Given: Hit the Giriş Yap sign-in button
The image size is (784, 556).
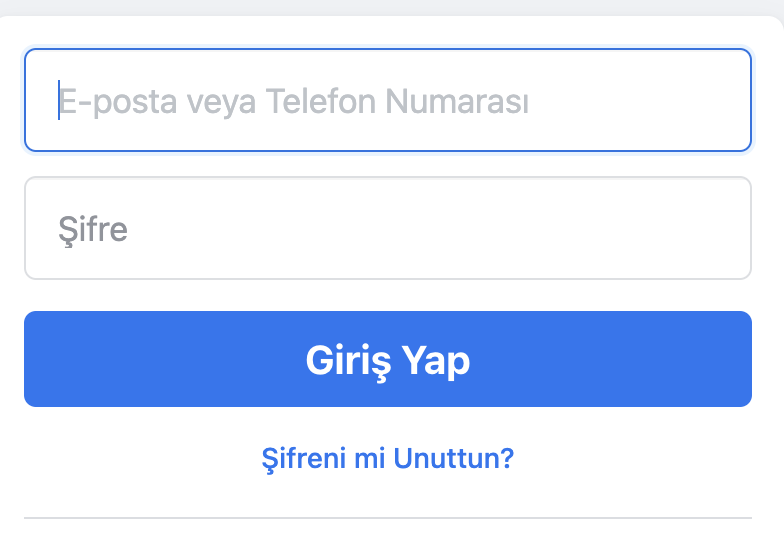Looking at the screenshot, I should [x=387, y=359].
